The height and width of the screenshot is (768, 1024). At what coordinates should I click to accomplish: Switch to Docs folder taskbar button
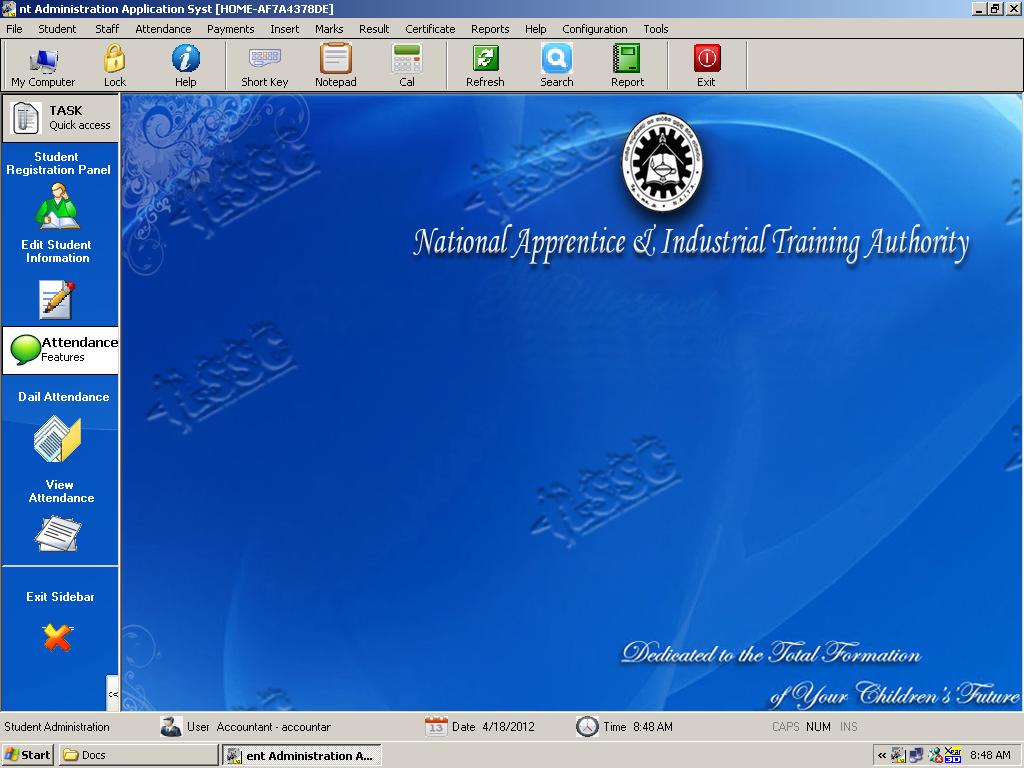[138, 755]
